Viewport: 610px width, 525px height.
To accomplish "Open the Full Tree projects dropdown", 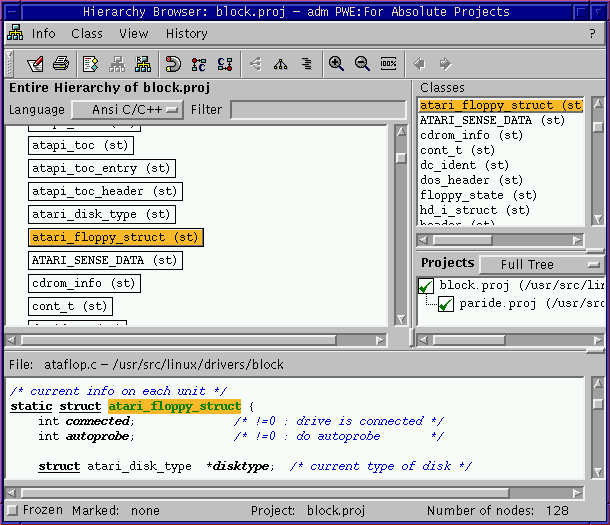I will (540, 265).
